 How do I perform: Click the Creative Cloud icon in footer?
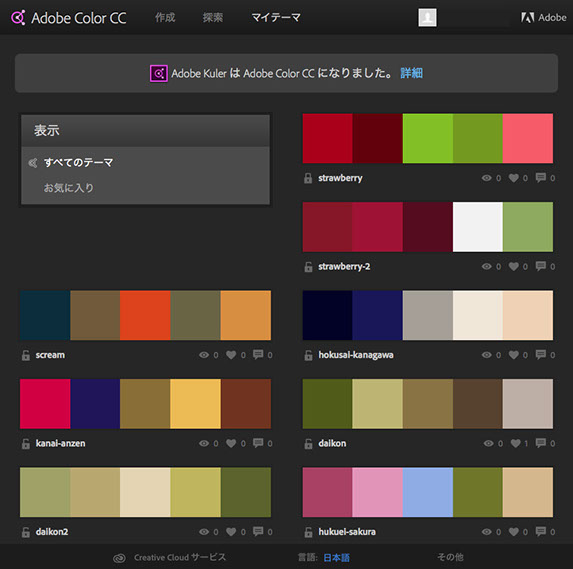119,558
